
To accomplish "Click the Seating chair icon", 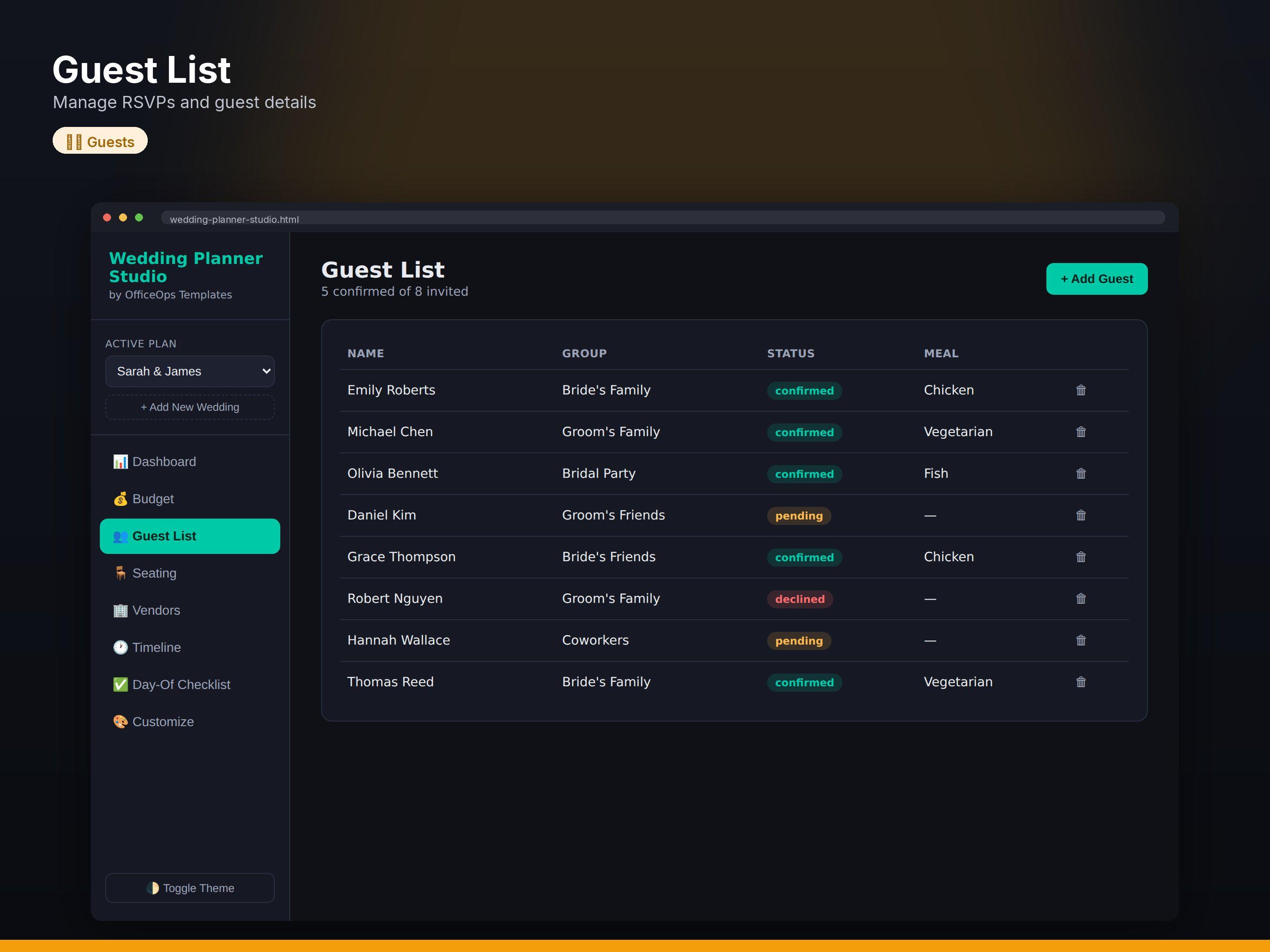I will (x=120, y=573).
